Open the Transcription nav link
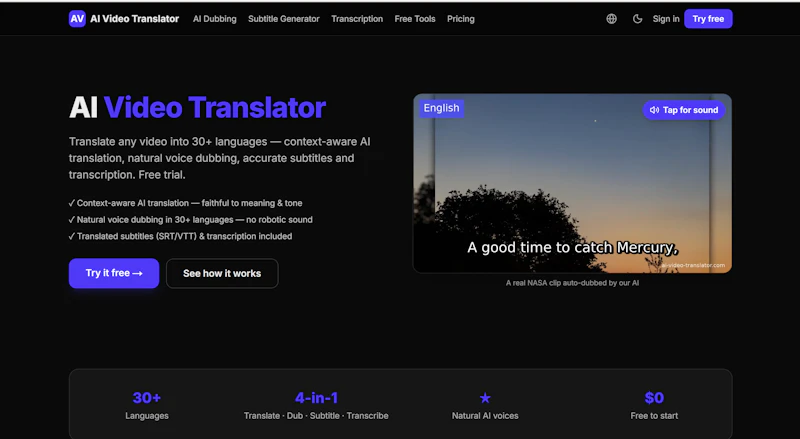 click(357, 19)
